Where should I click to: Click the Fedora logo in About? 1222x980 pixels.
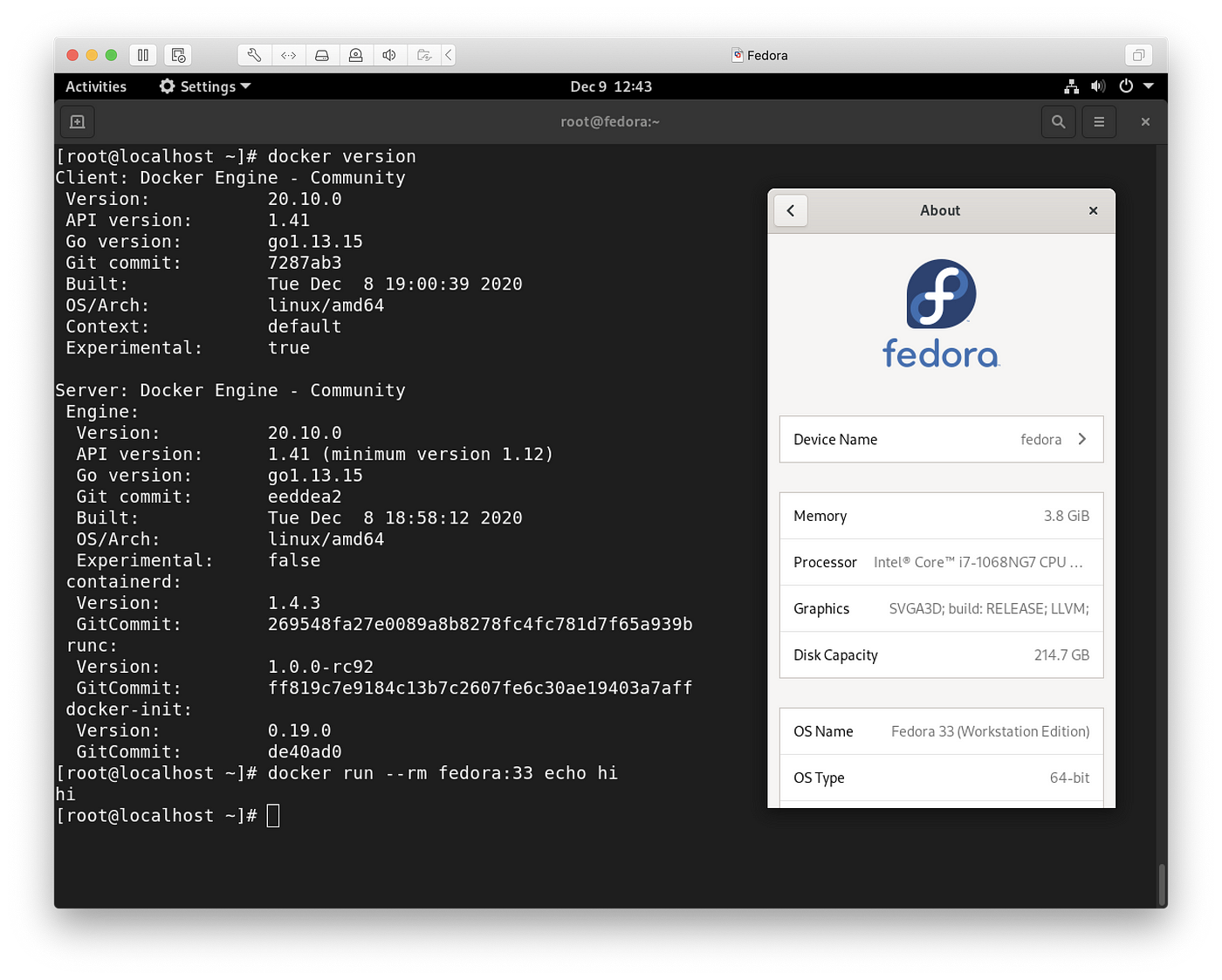click(941, 313)
